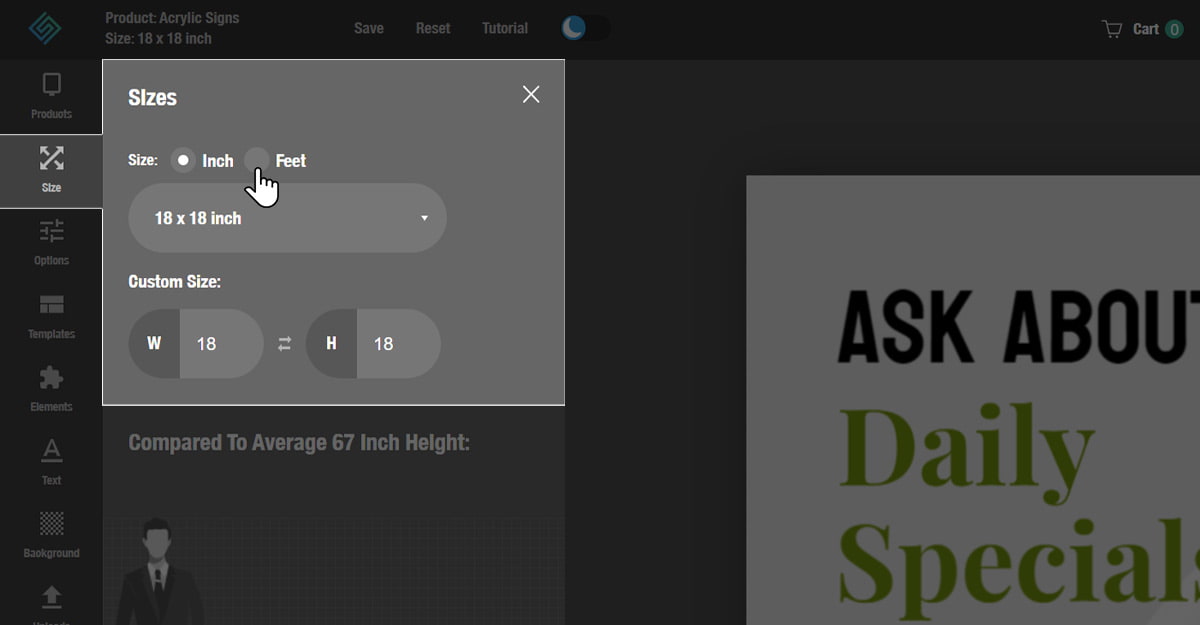Swap width and height values
Image resolution: width=1200 pixels, height=625 pixels.
(x=284, y=343)
